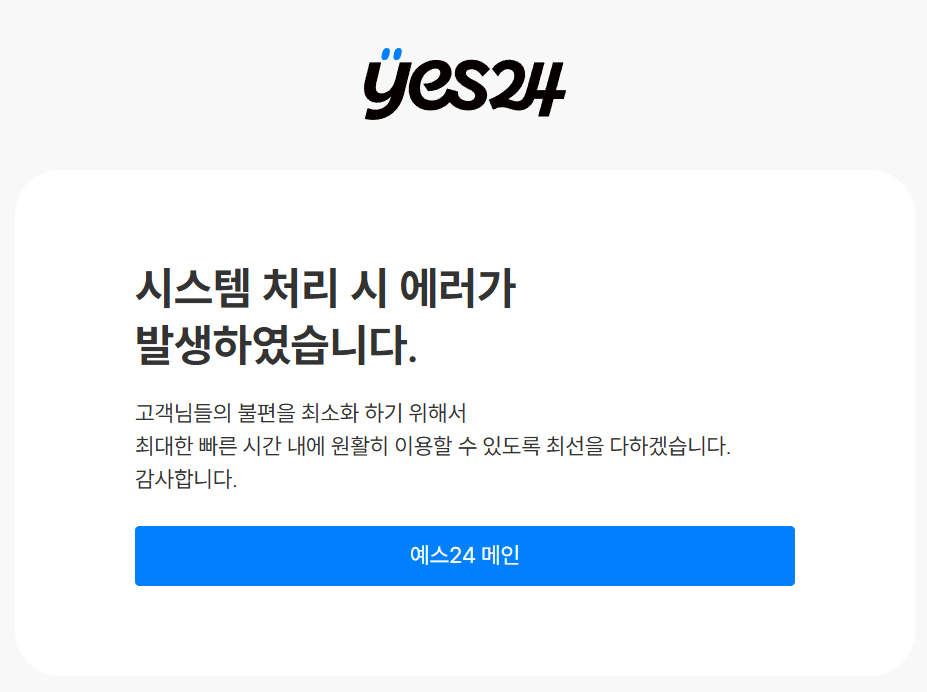Image resolution: width=927 pixels, height=692 pixels.
Task: Go to the 예스24 메인 page button
Action: [465, 555]
